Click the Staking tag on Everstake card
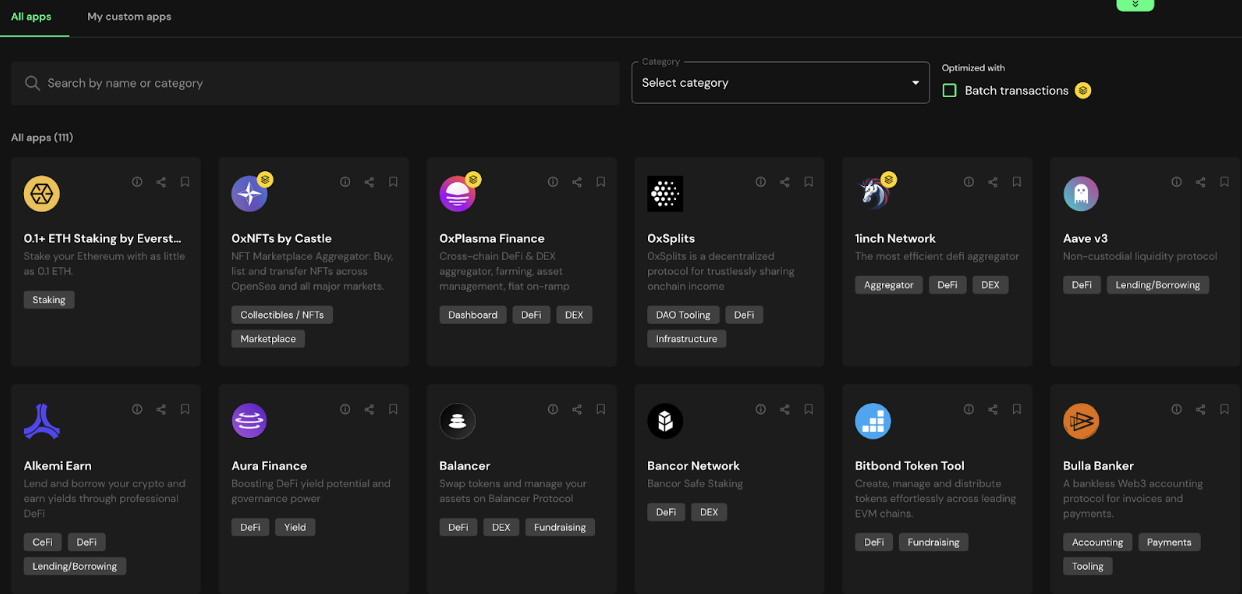Screen dimensions: 1242x594 click(49, 300)
